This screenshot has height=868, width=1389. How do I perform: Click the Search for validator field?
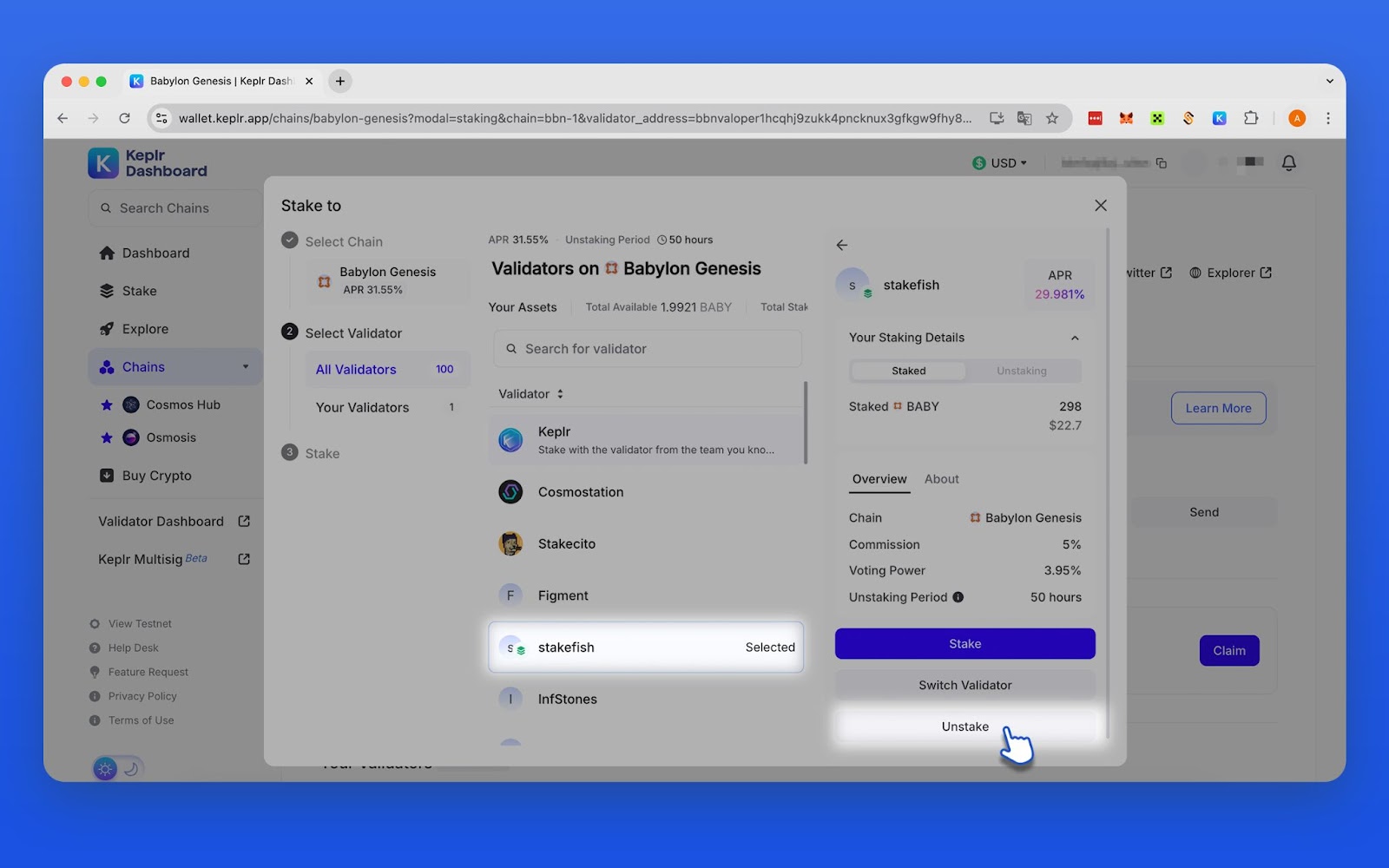[647, 349]
